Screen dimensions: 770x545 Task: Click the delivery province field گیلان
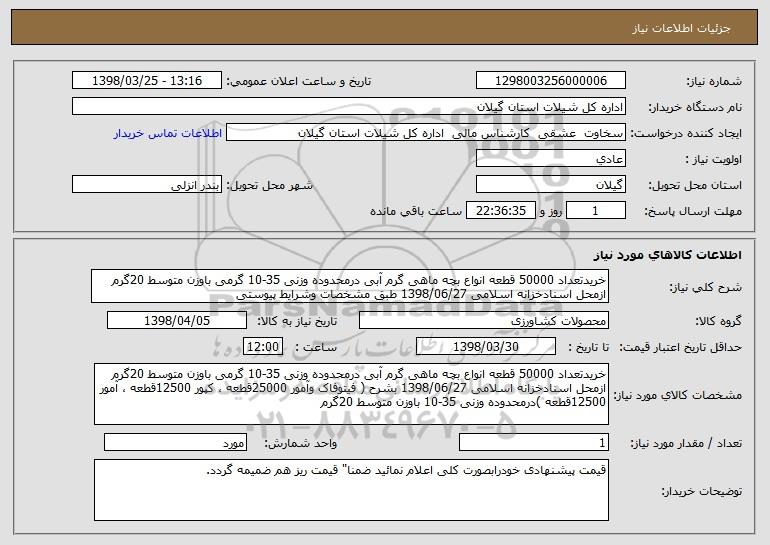tap(550, 185)
